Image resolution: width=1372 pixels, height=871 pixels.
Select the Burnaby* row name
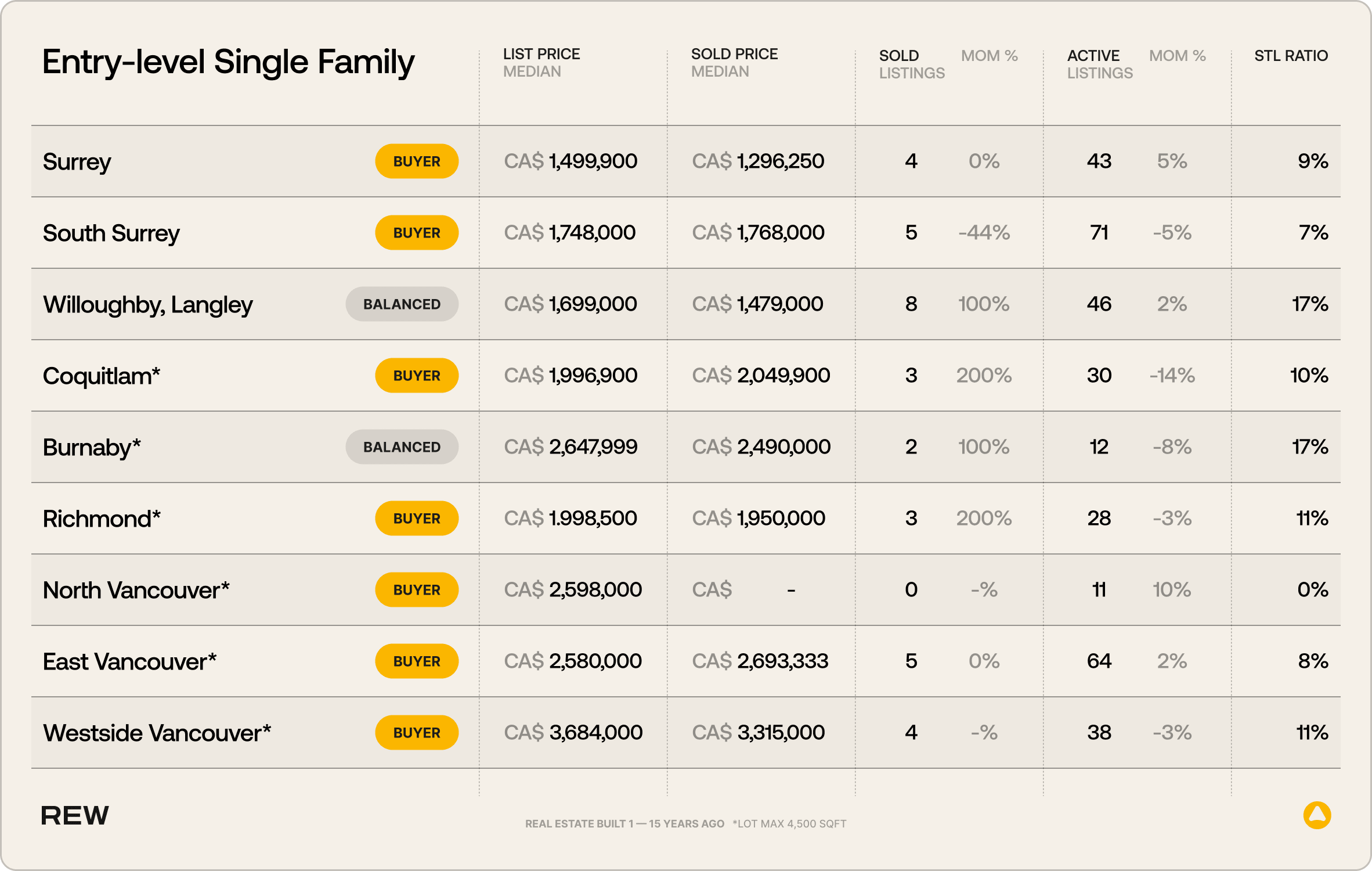(92, 448)
